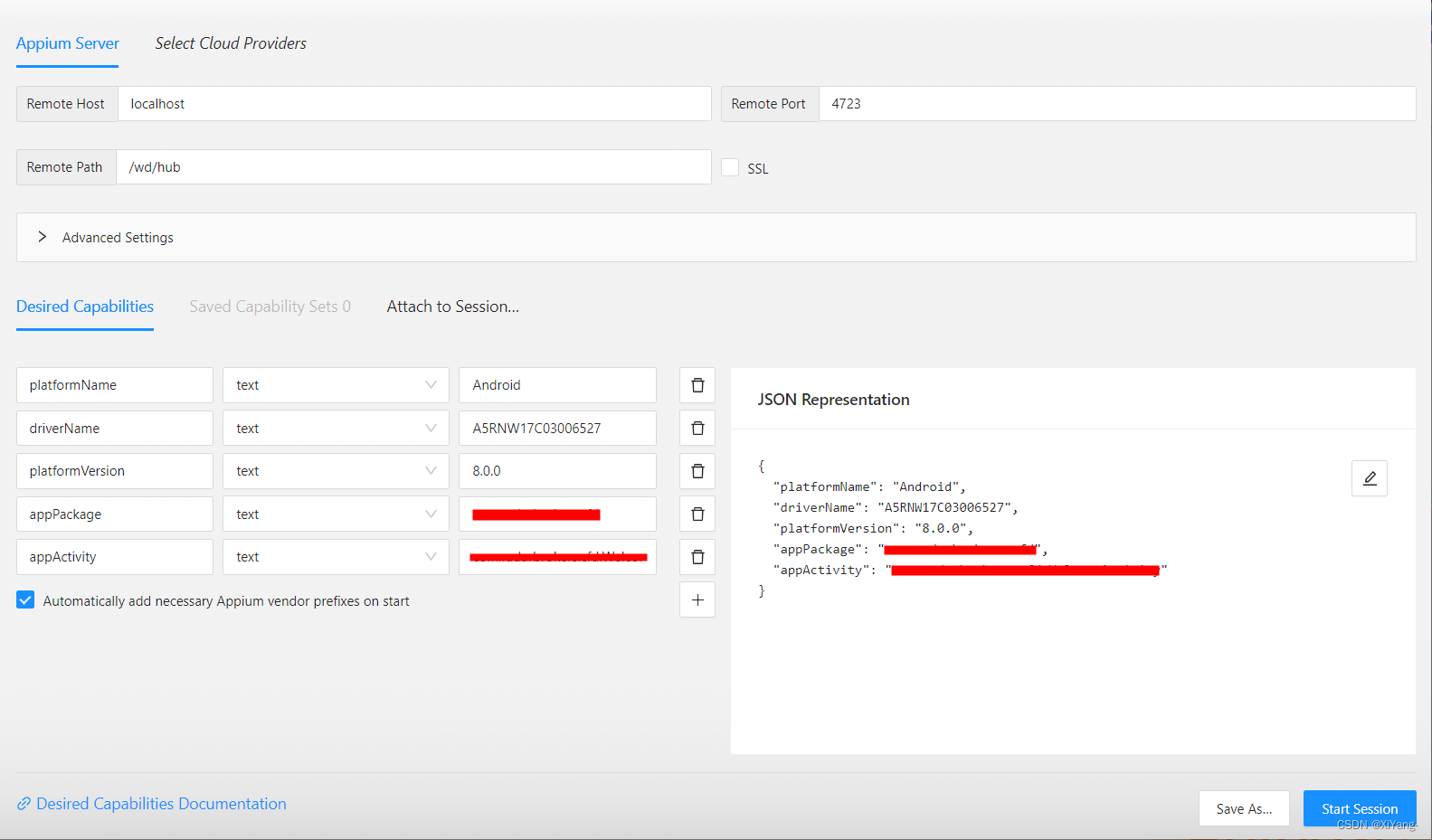Edit the appPackage capability name field
This screenshot has width=1432, height=840.
tap(115, 514)
